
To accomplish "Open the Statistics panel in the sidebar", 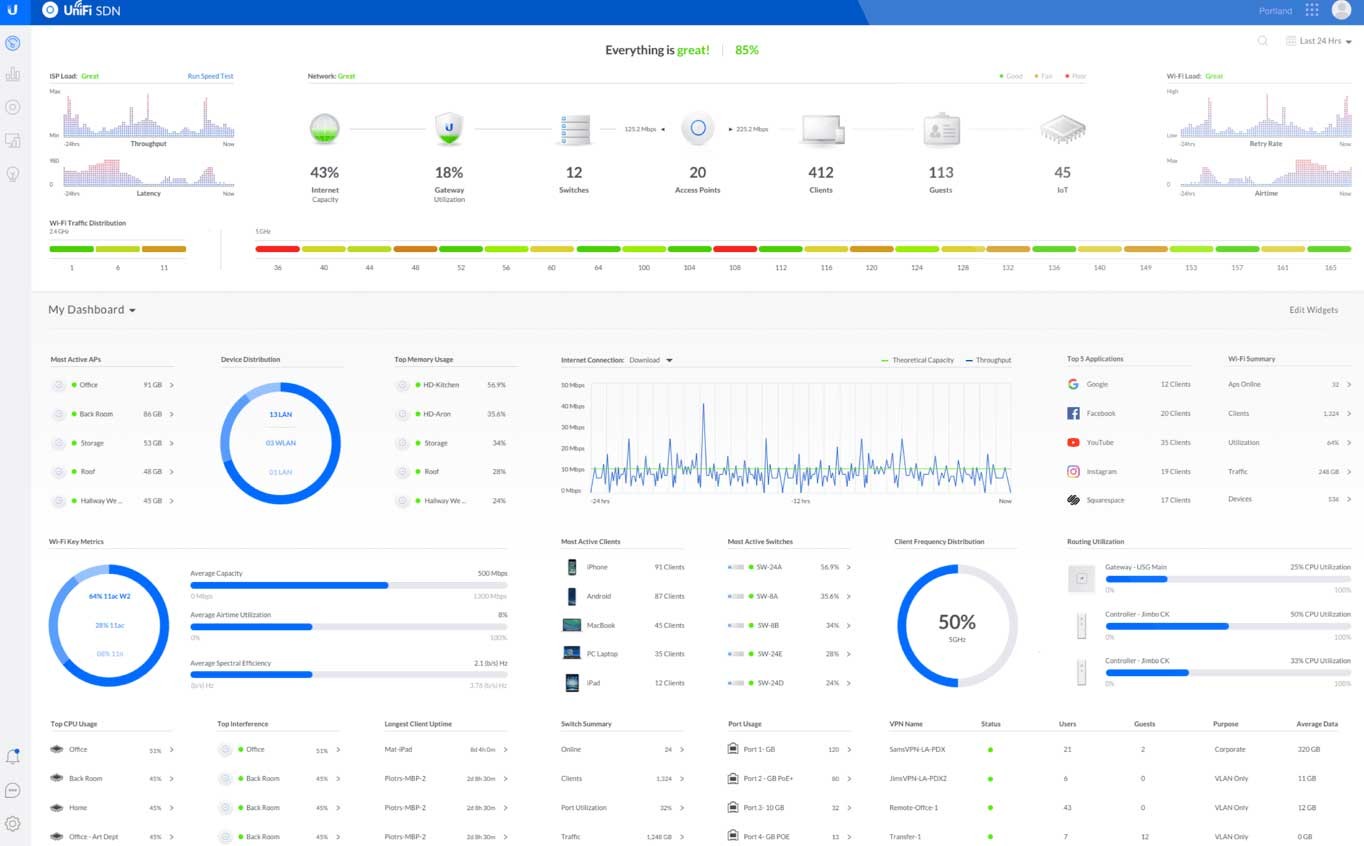I will 13,73.
